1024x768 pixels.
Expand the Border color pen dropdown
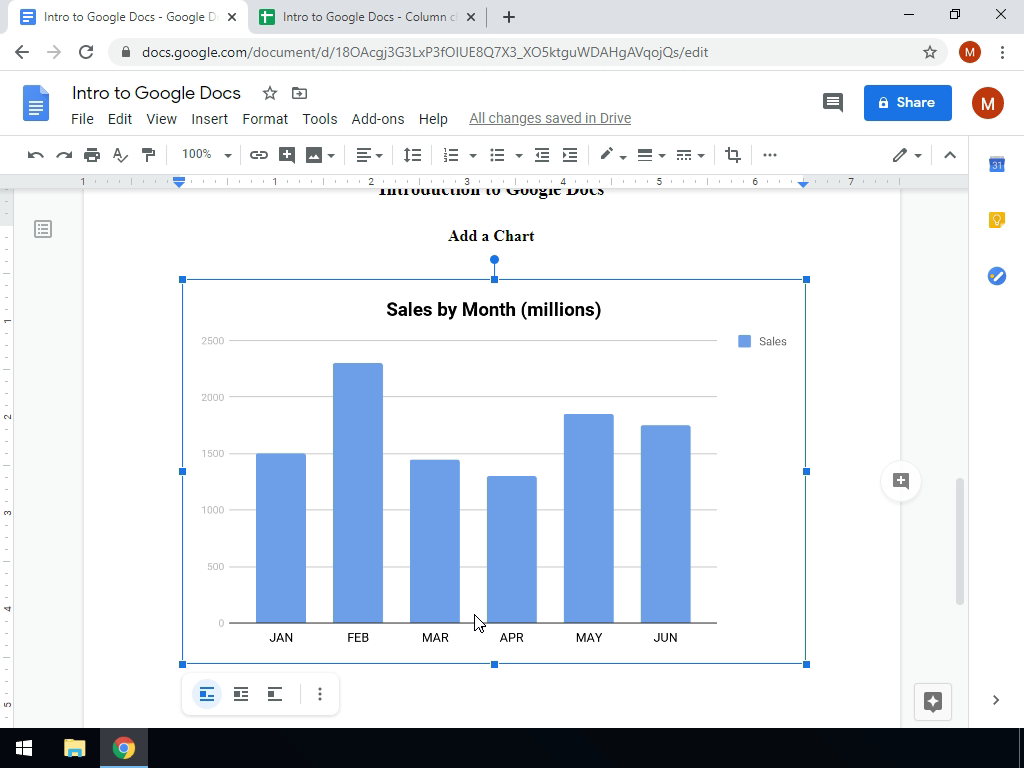tap(612, 155)
